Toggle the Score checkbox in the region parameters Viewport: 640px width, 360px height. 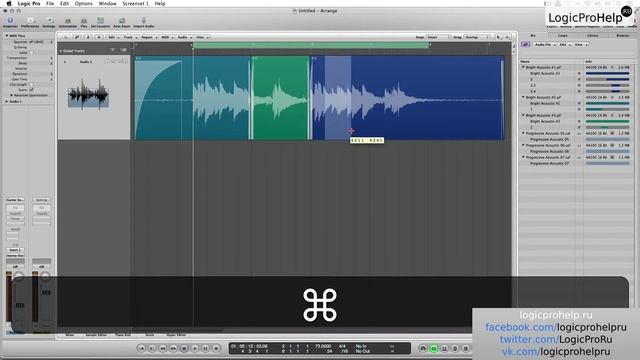pyautogui.click(x=31, y=89)
